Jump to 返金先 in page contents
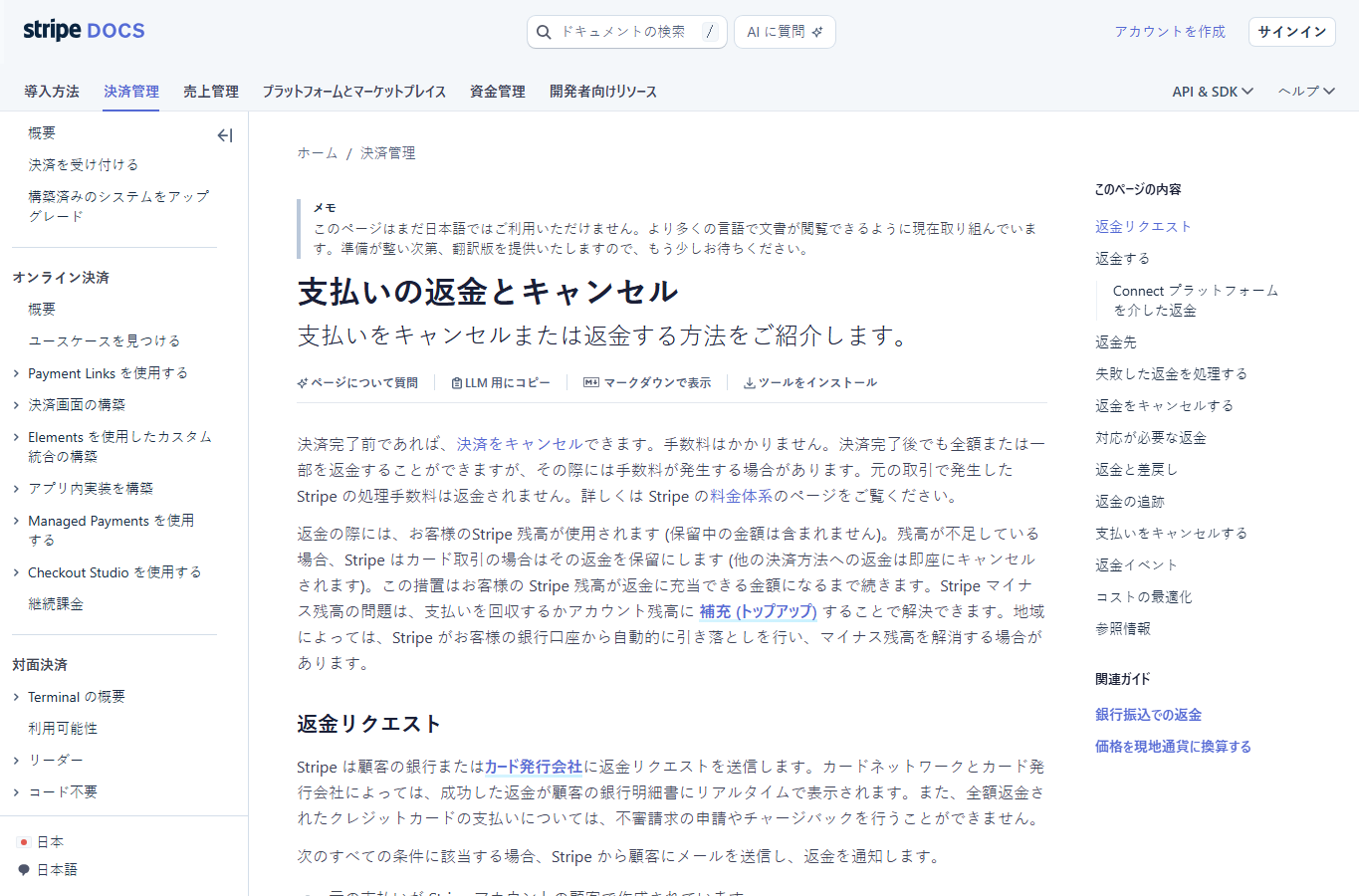Screen dimensions: 1359x896 pyautogui.click(x=1115, y=342)
